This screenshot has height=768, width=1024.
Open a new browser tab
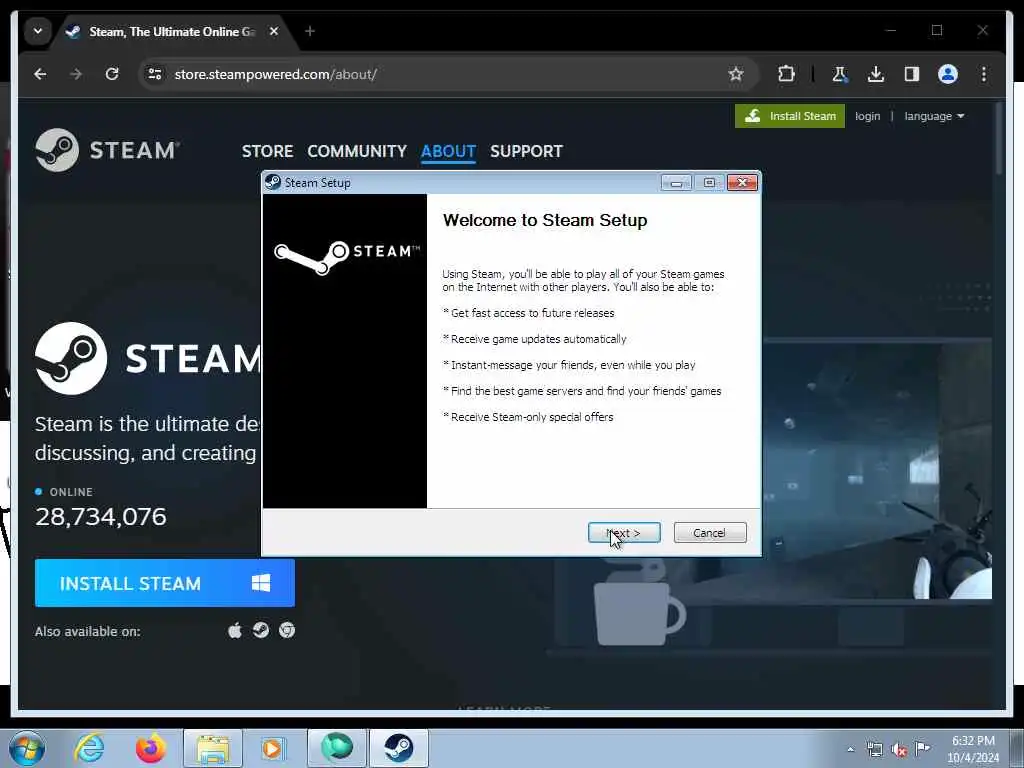coord(310,31)
